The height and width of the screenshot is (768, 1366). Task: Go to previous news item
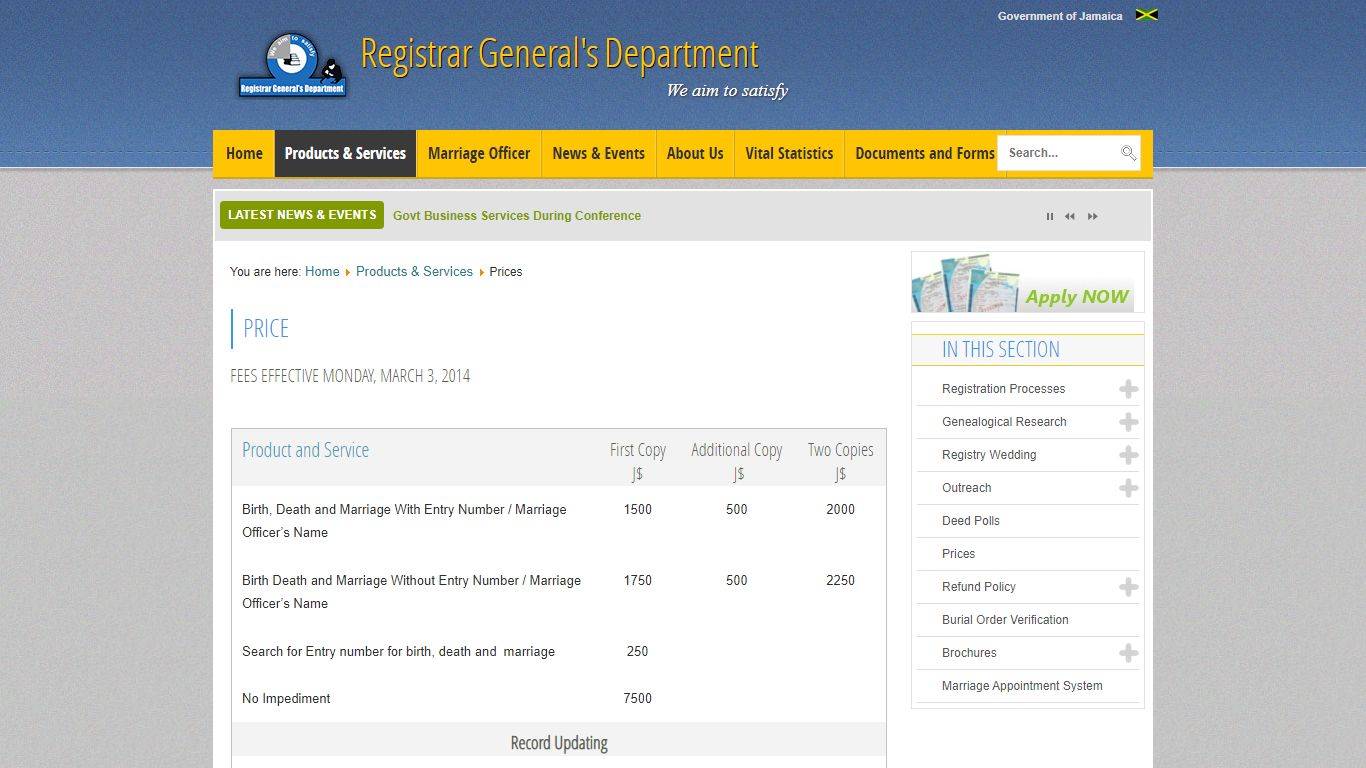coord(1070,216)
